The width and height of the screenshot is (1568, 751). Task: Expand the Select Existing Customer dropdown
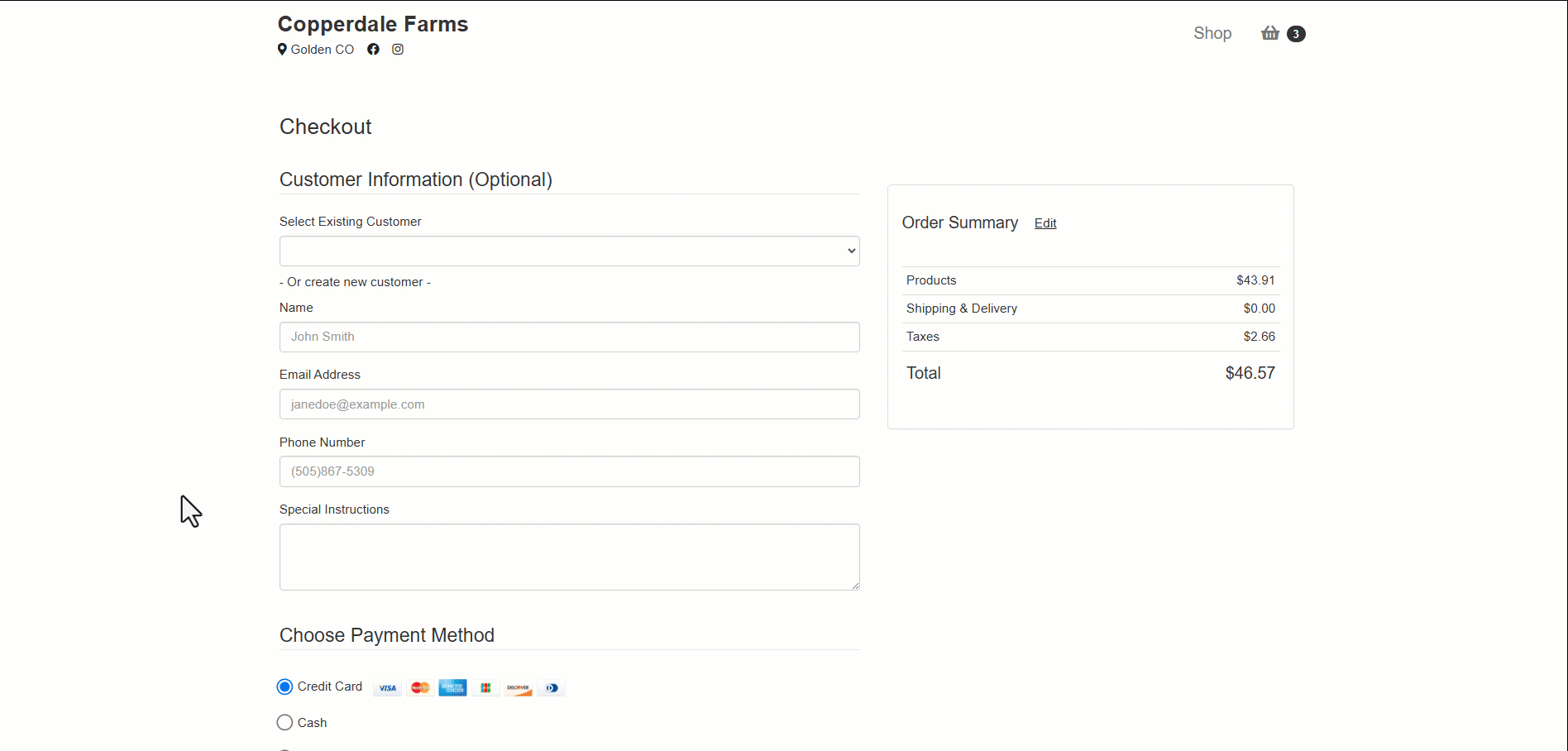(x=569, y=251)
